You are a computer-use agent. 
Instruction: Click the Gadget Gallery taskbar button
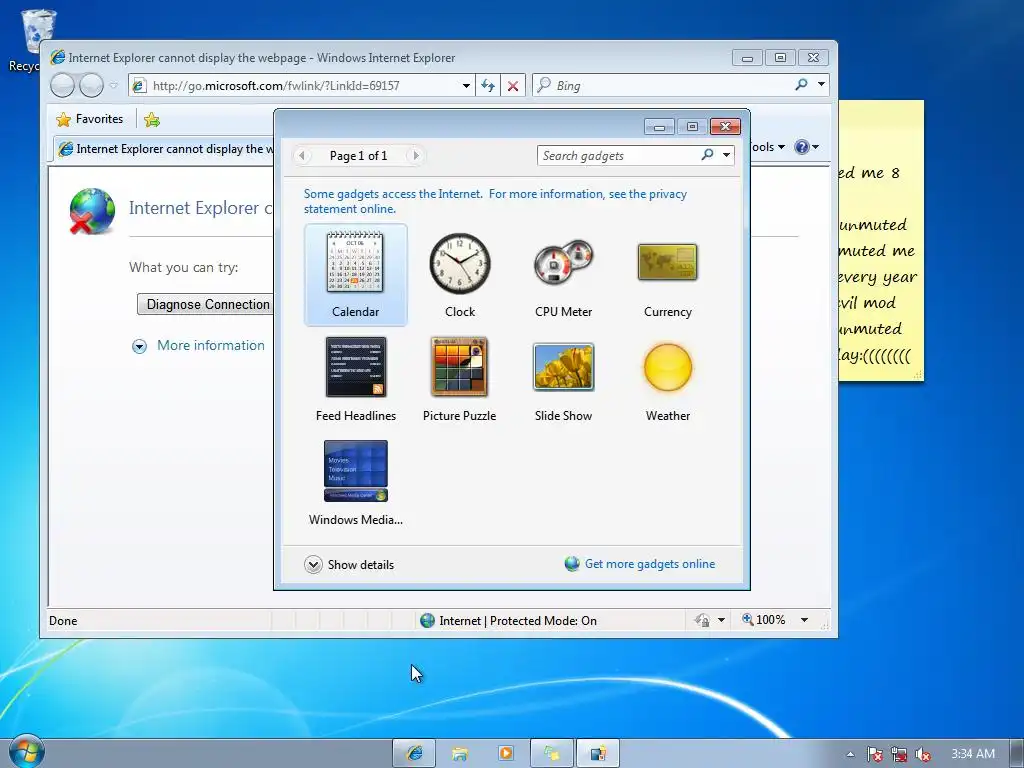click(x=598, y=754)
